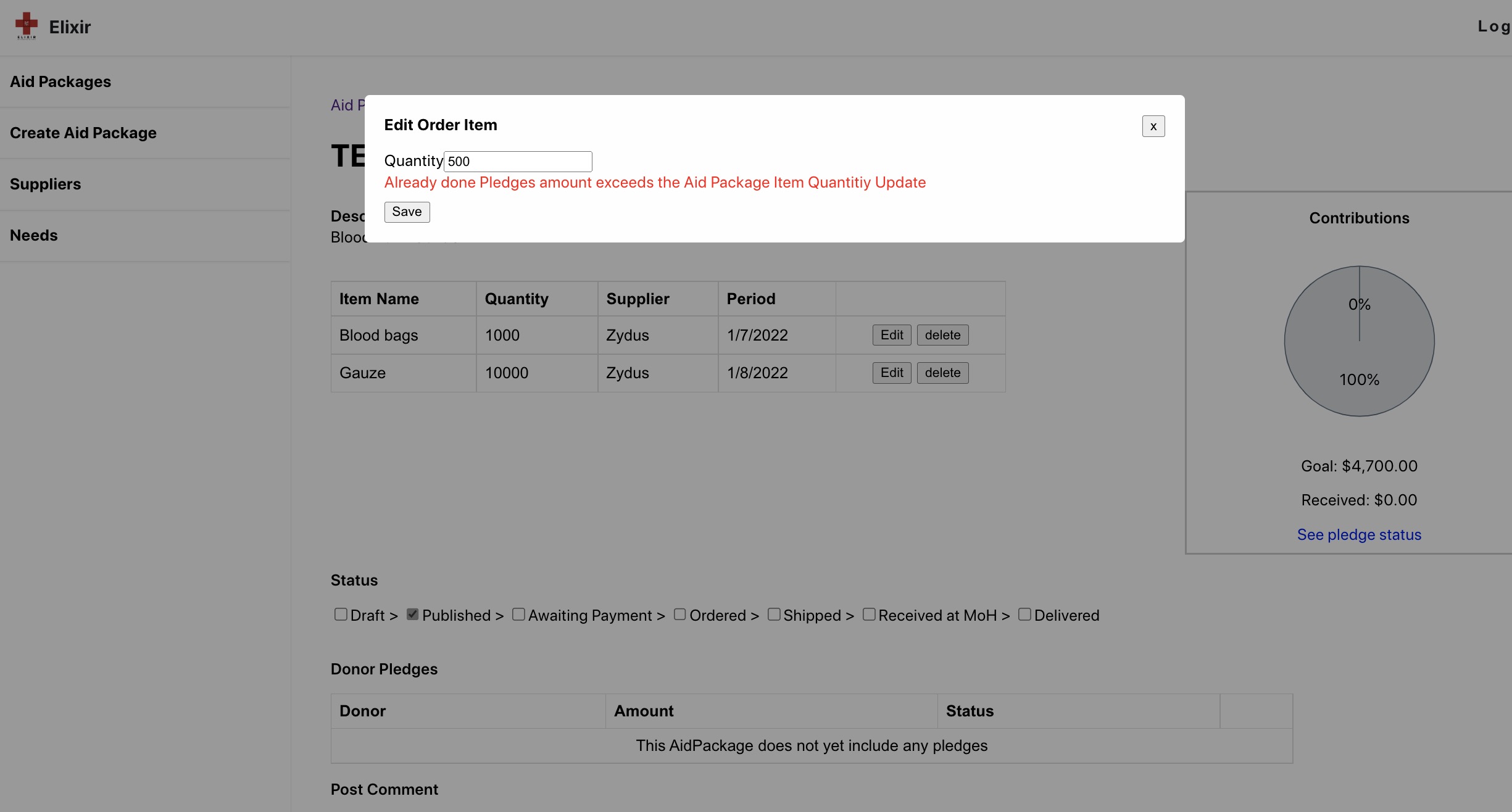Enable the Ordered status checkbox
Screen dimensions: 1512x812
[x=679, y=615]
